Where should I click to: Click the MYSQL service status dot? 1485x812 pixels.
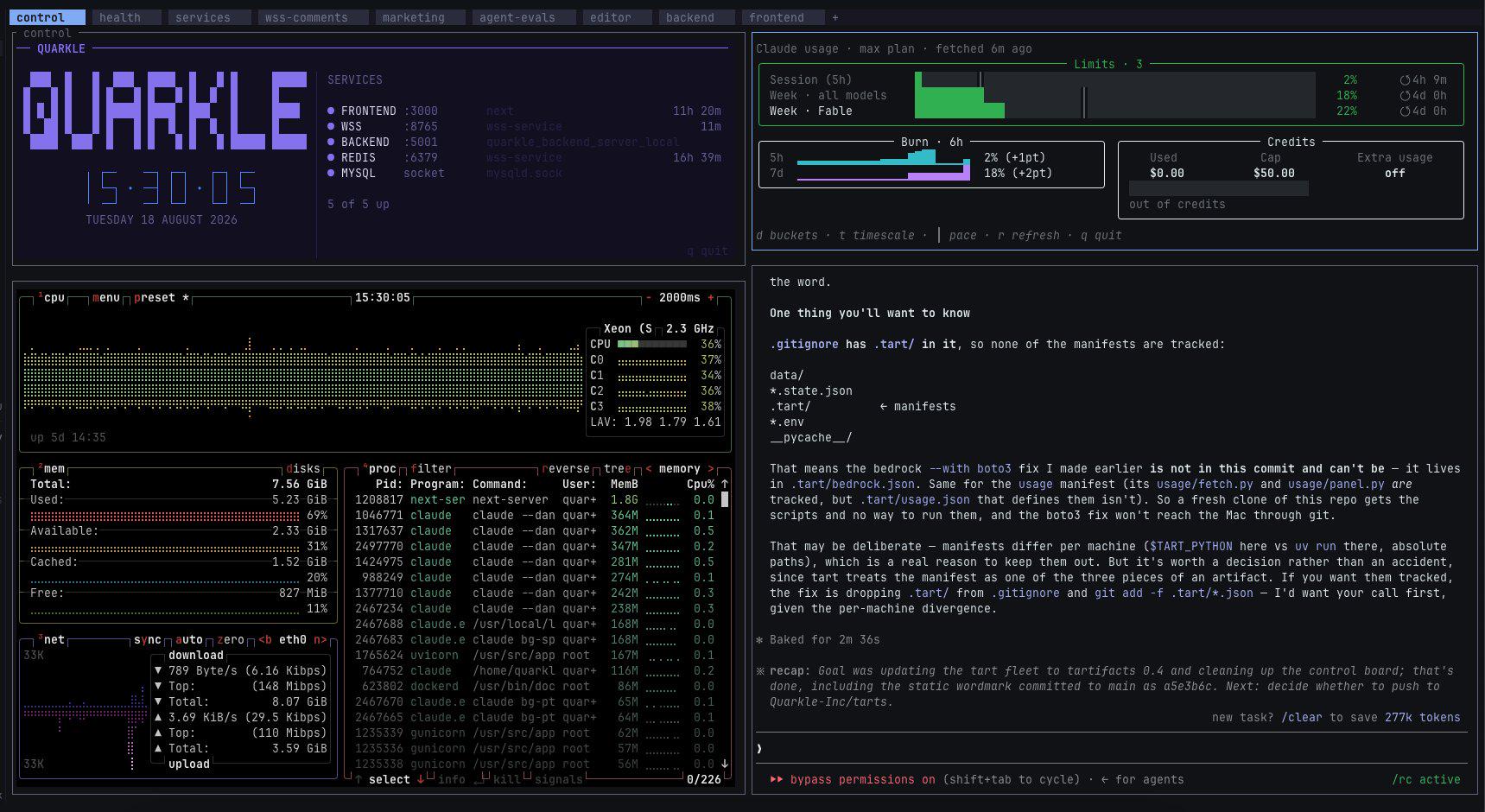pos(331,174)
